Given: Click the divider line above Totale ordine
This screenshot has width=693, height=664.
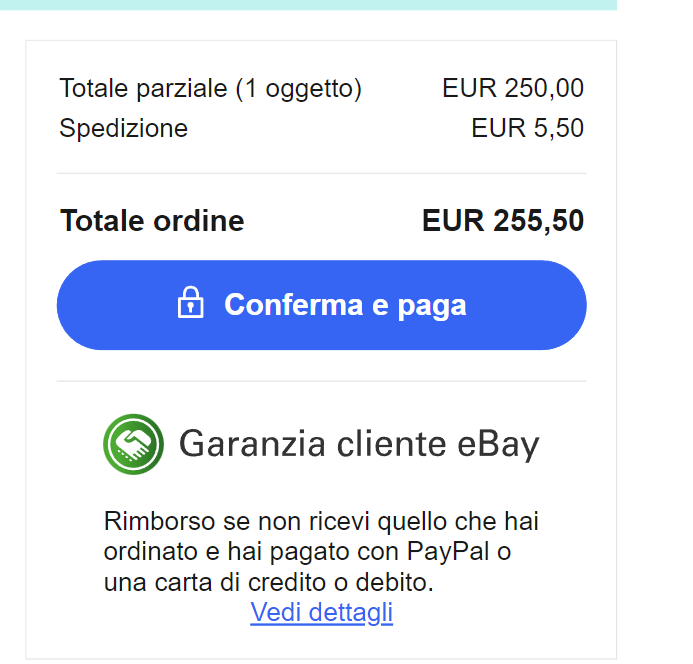Looking at the screenshot, I should click(x=322, y=173).
